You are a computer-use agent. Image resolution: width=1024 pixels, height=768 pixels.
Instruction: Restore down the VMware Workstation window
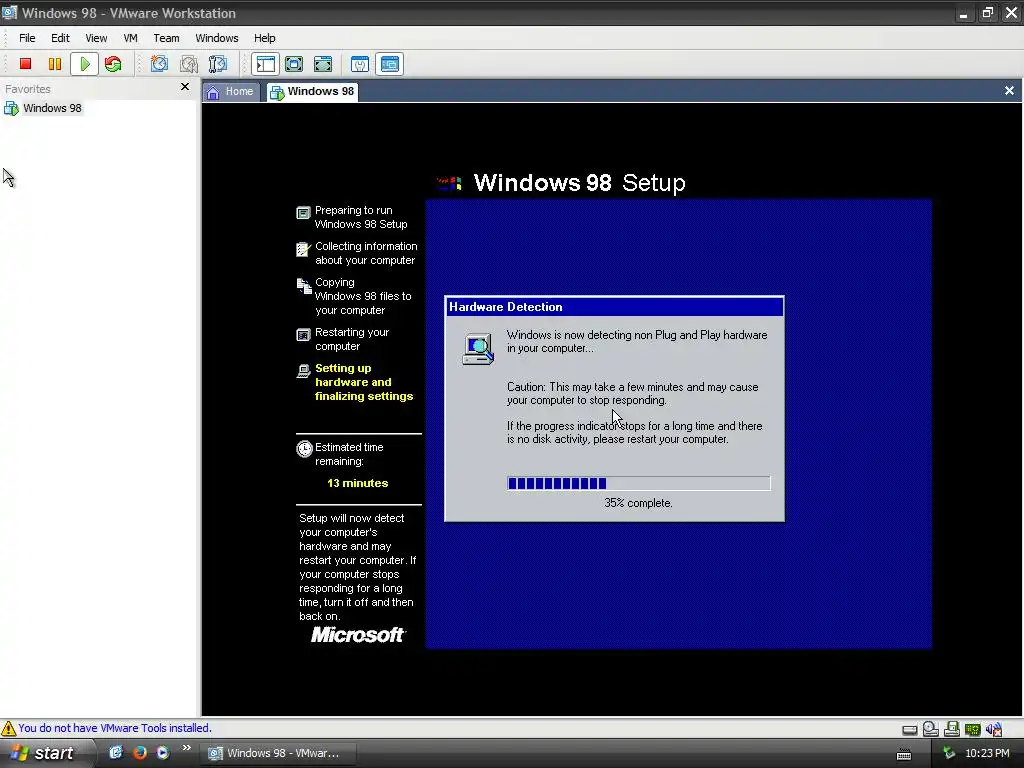coord(987,13)
